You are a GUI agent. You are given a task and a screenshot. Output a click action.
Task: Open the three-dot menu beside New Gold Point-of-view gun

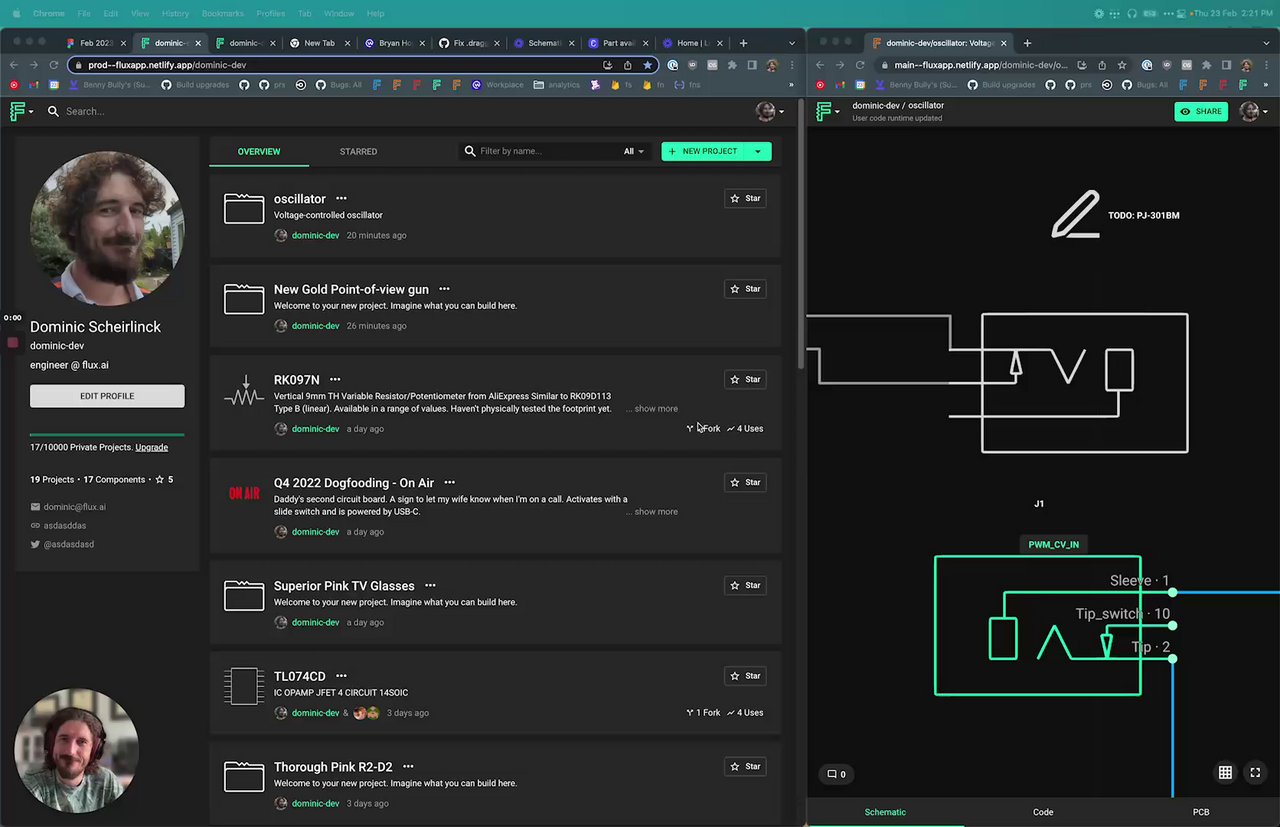(x=444, y=289)
